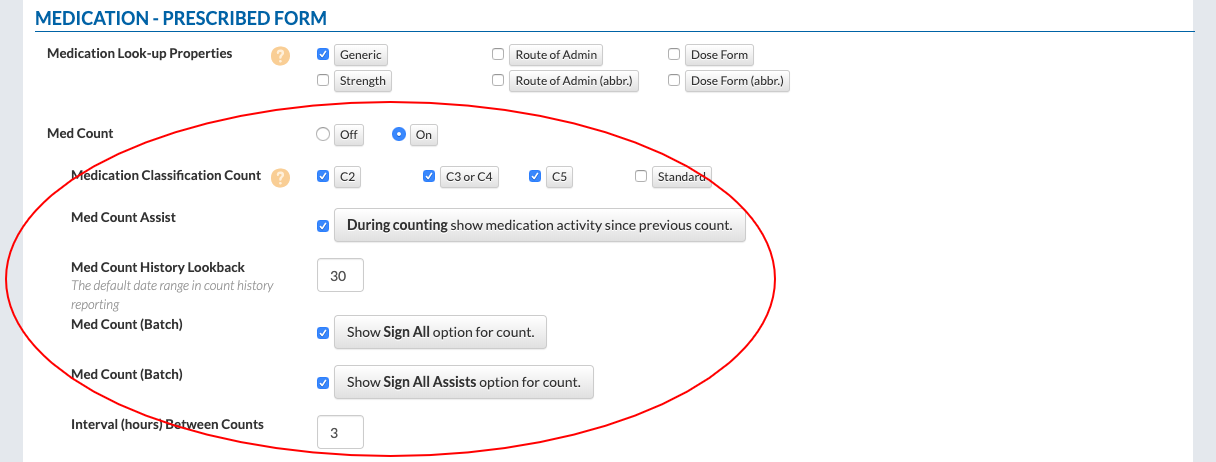Click the Med Count History Lookback field
Image resolution: width=1216 pixels, height=462 pixels.
pos(339,276)
